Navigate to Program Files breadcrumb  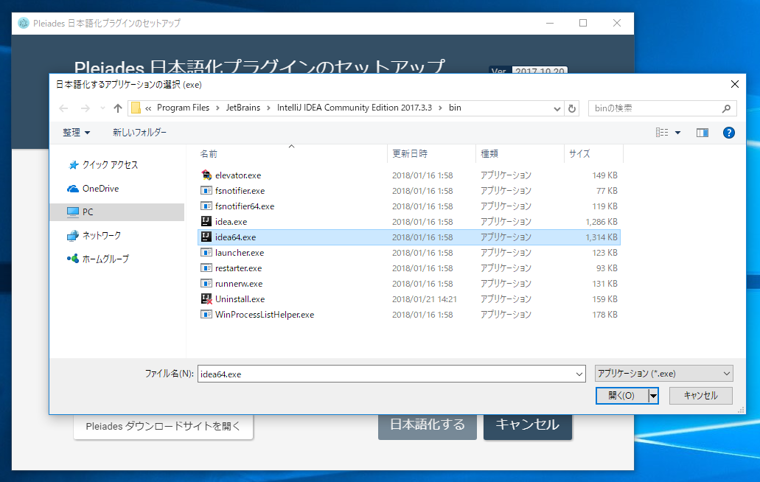click(x=183, y=108)
